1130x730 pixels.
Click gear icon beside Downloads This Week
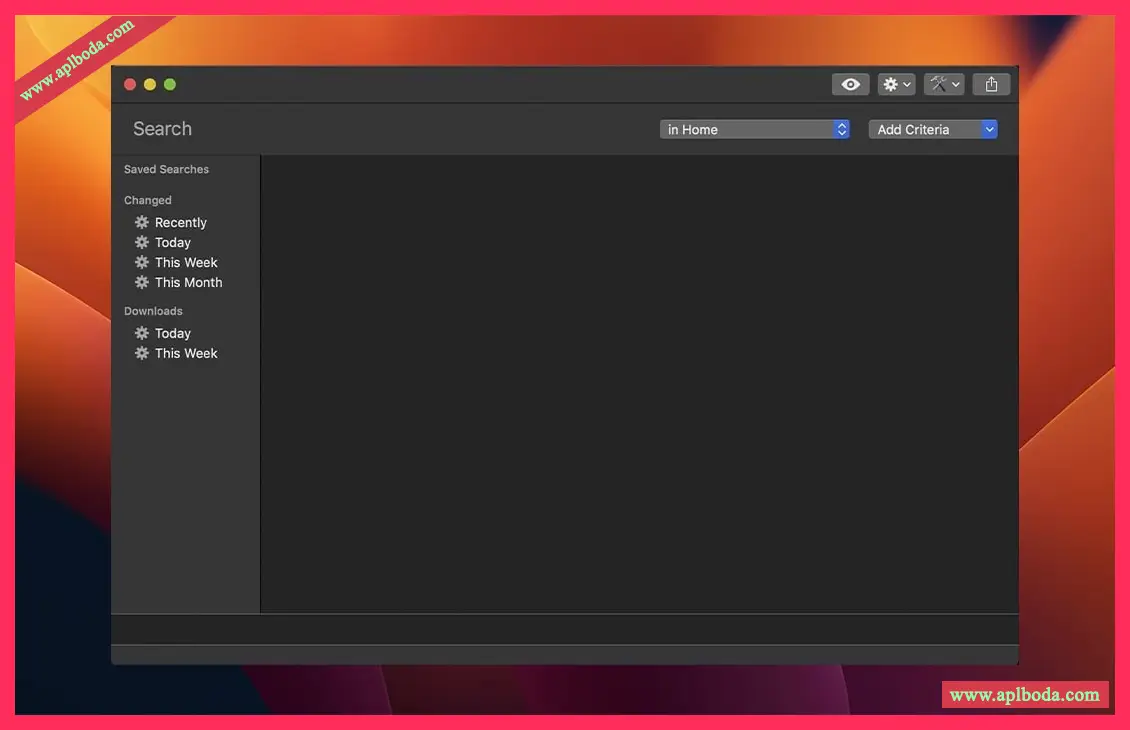pyautogui.click(x=142, y=354)
